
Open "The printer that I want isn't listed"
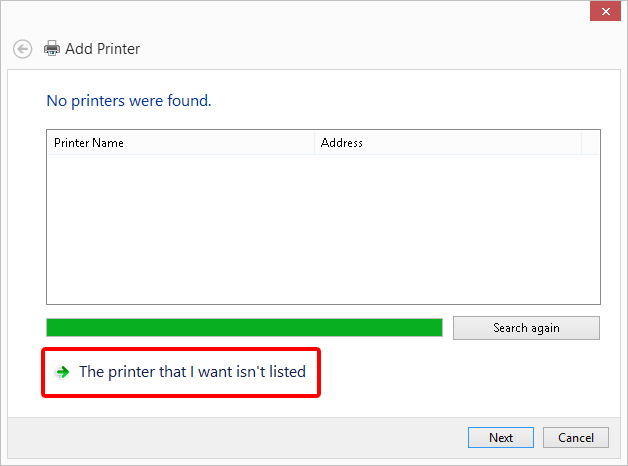[192, 372]
